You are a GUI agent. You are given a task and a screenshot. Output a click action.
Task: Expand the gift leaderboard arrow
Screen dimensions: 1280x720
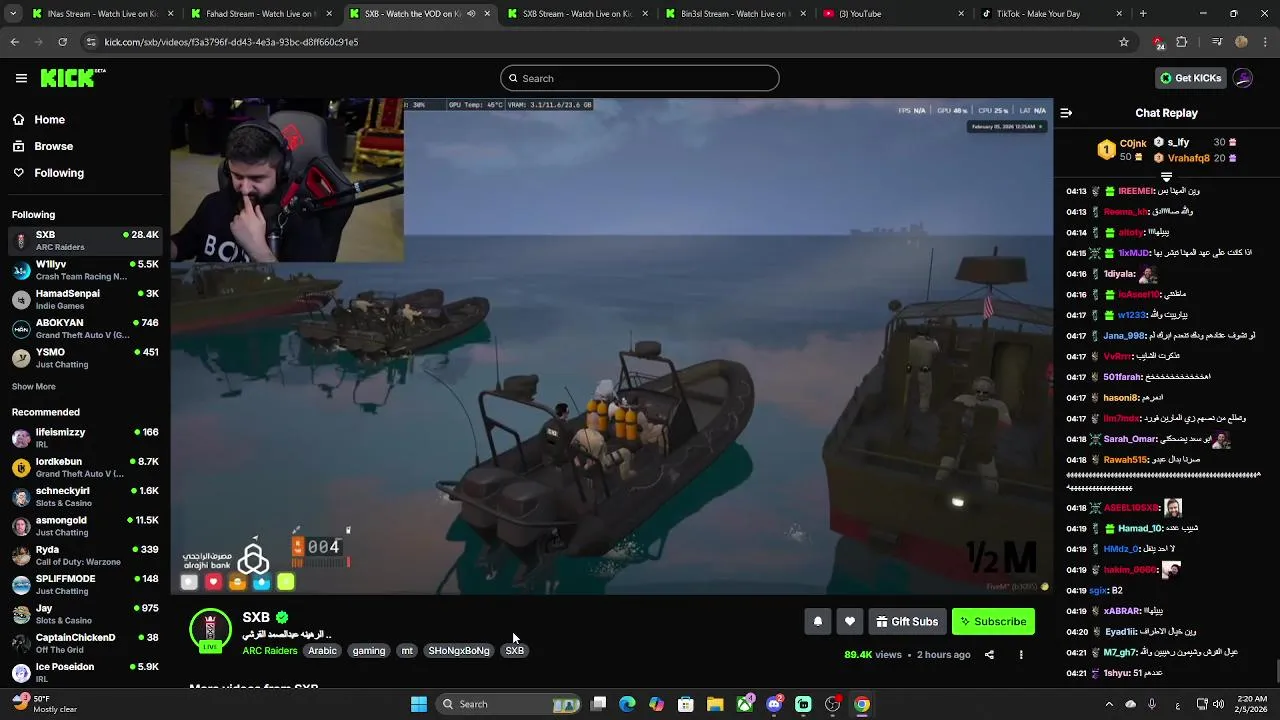pyautogui.click(x=1166, y=177)
